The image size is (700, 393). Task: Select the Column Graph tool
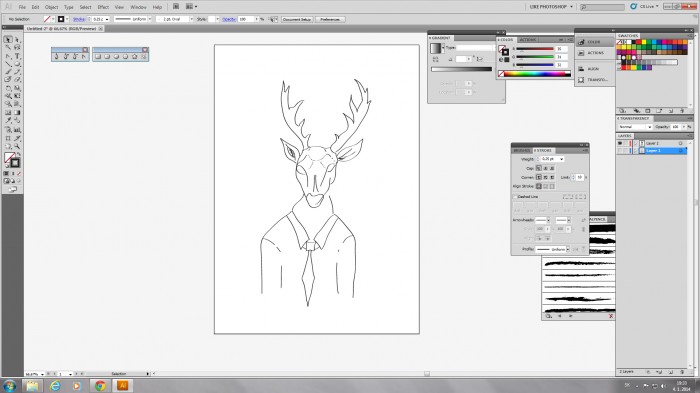(17, 130)
